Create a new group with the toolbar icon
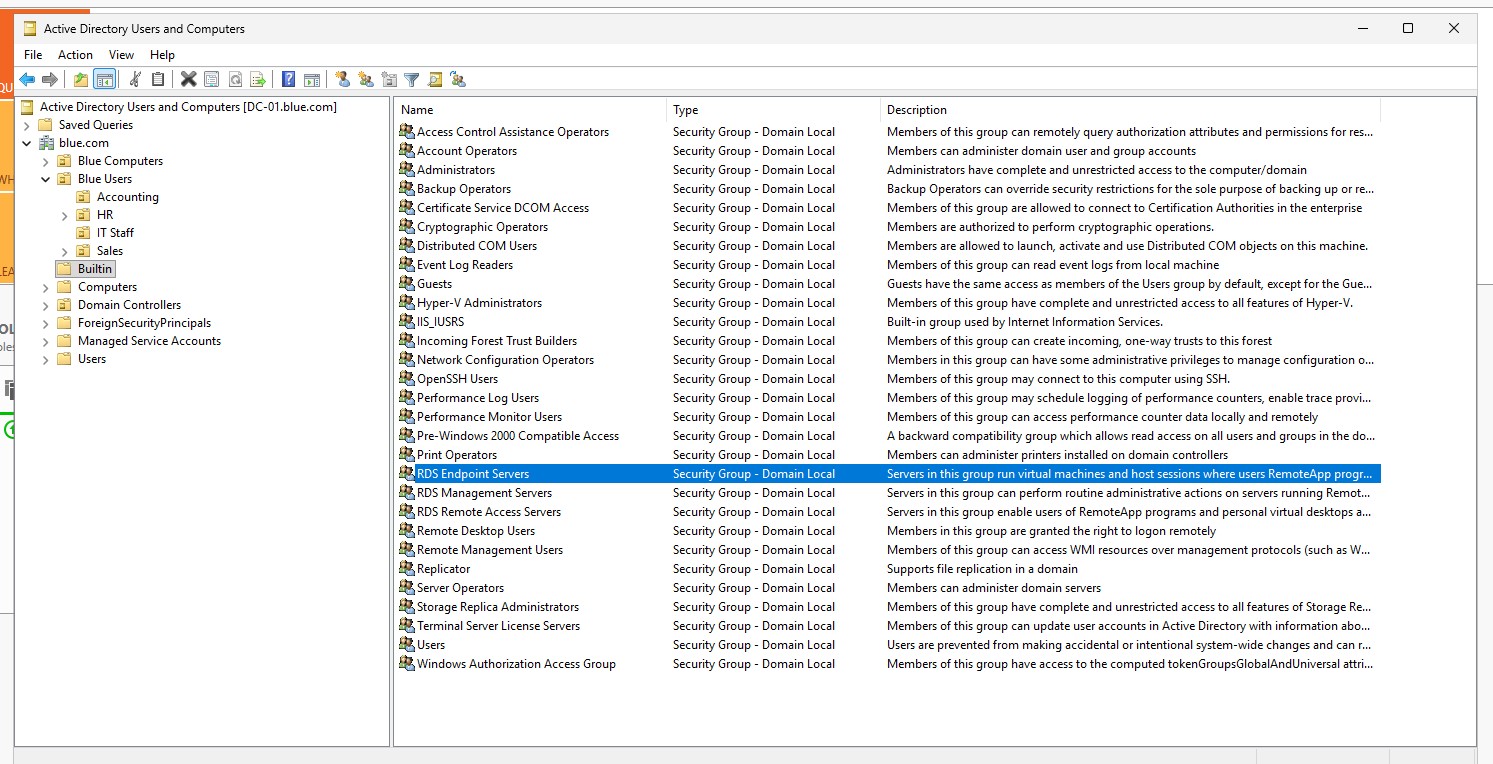Image resolution: width=1493 pixels, height=764 pixels. [365, 80]
